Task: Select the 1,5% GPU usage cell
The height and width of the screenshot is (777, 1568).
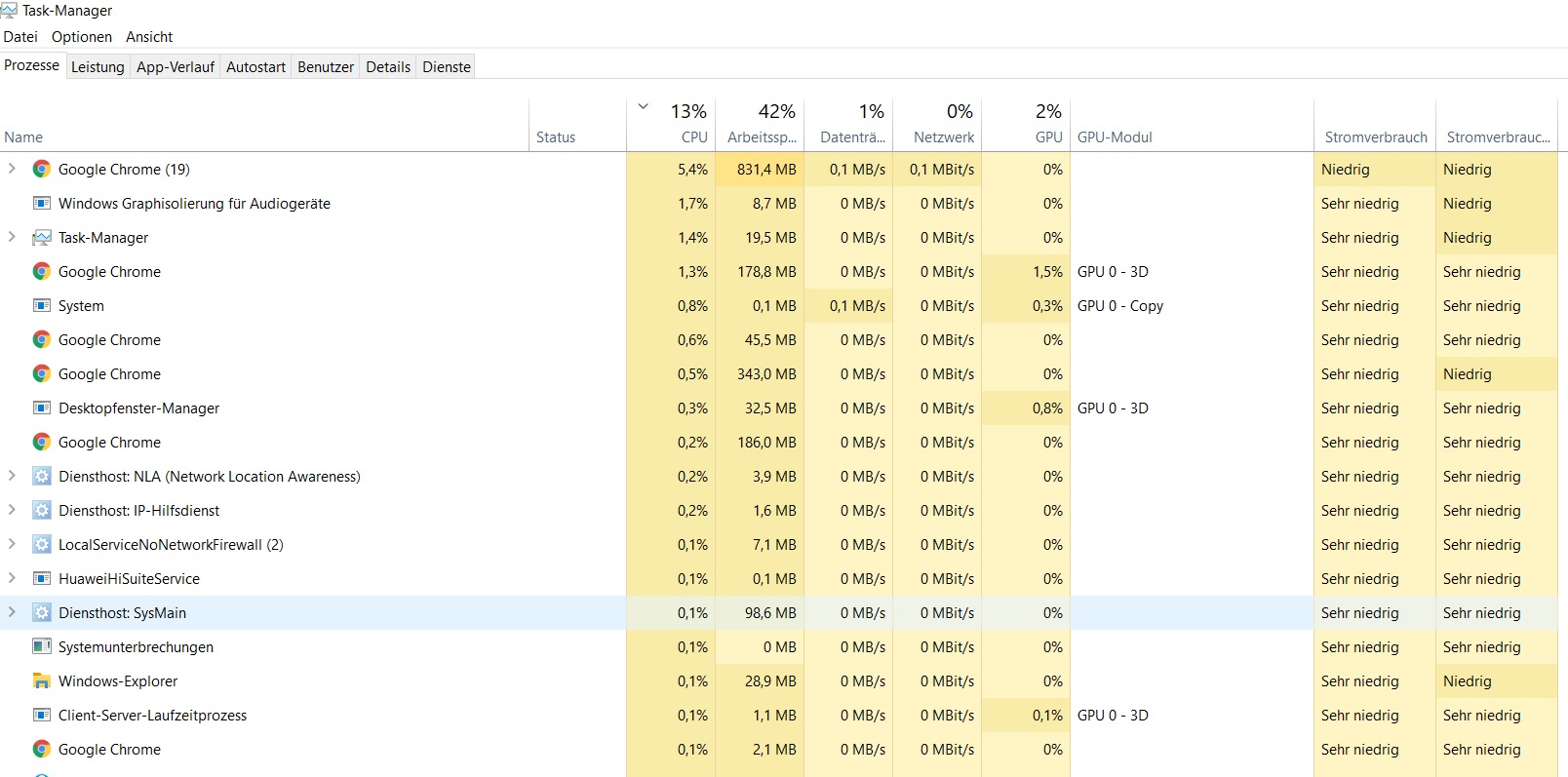Action: 1026,271
